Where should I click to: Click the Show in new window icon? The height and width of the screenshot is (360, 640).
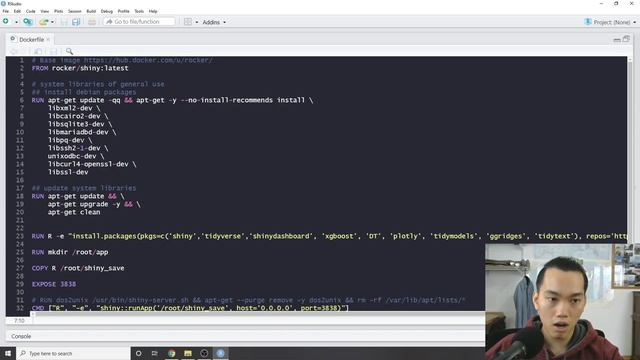38,51
